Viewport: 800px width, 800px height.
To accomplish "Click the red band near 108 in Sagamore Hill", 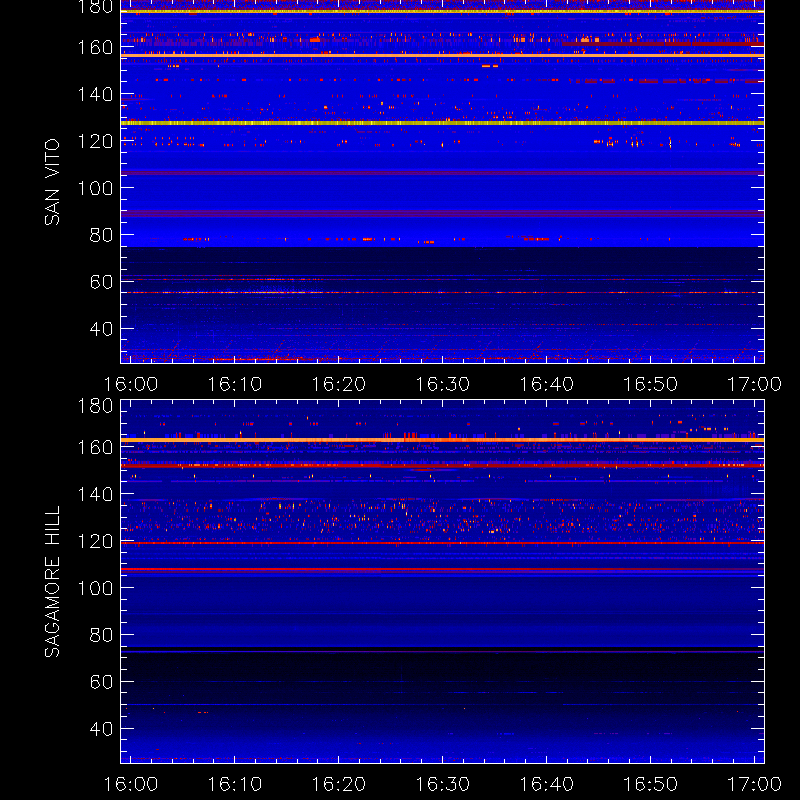I will coord(442,569).
